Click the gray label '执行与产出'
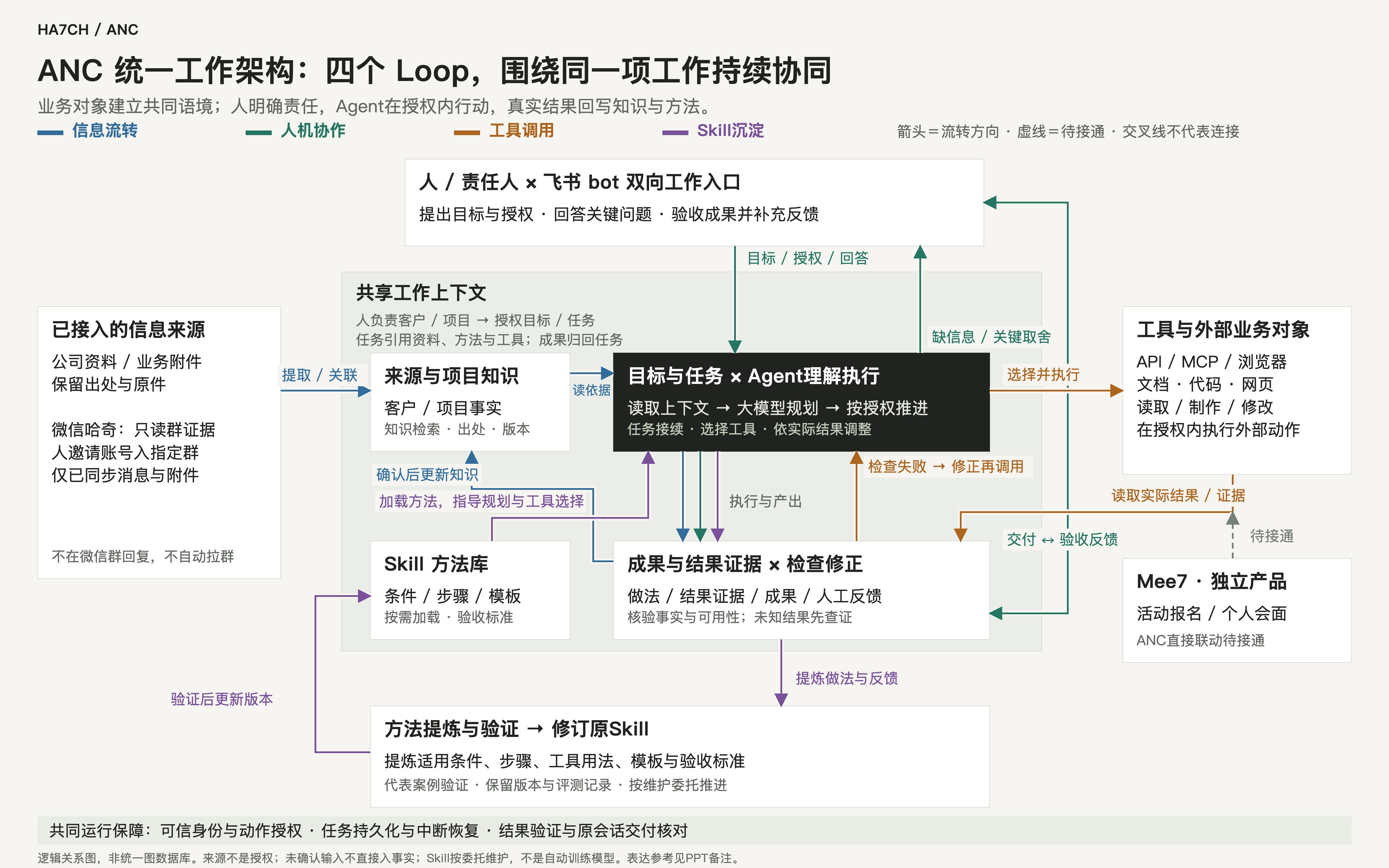Viewport: 1389px width, 868px height. click(765, 502)
